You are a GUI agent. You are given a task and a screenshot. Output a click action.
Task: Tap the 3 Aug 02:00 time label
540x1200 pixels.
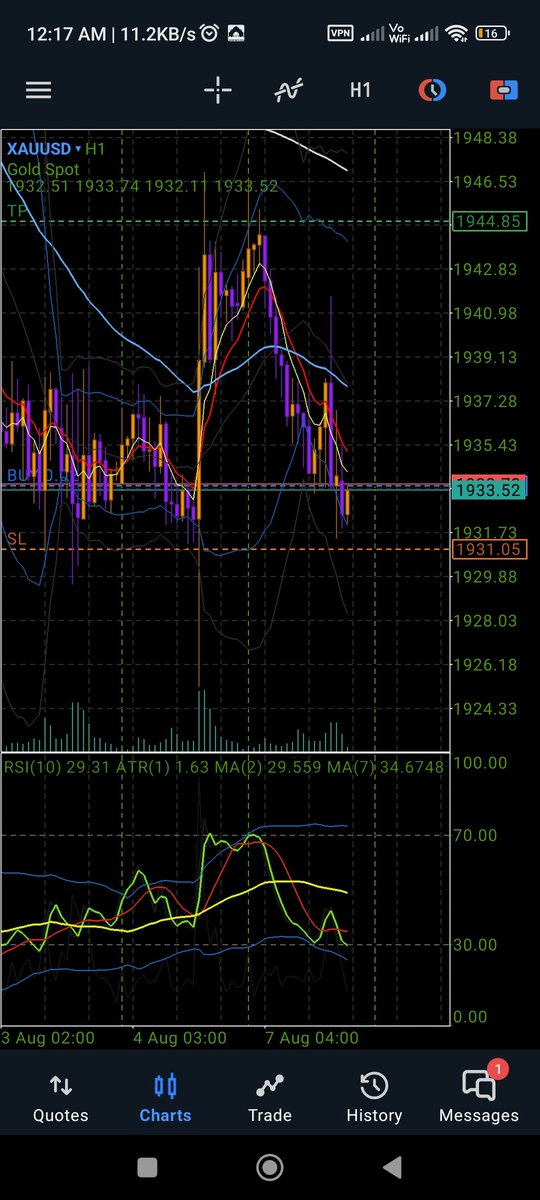49,1038
